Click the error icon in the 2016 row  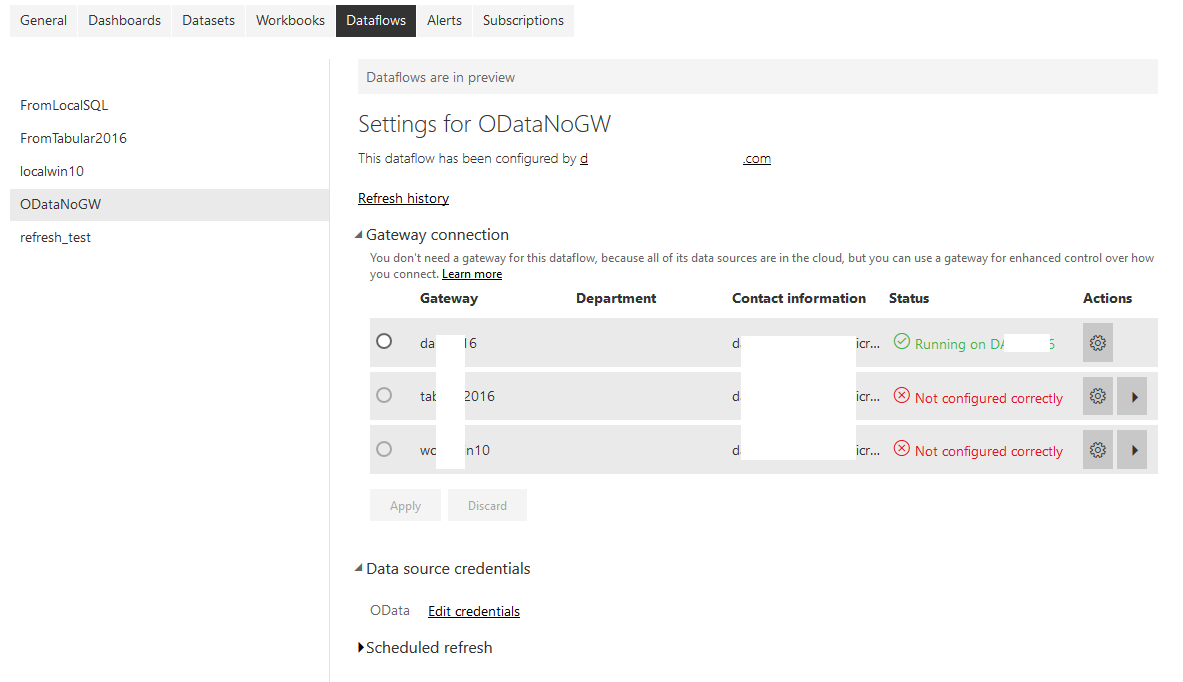coord(902,395)
